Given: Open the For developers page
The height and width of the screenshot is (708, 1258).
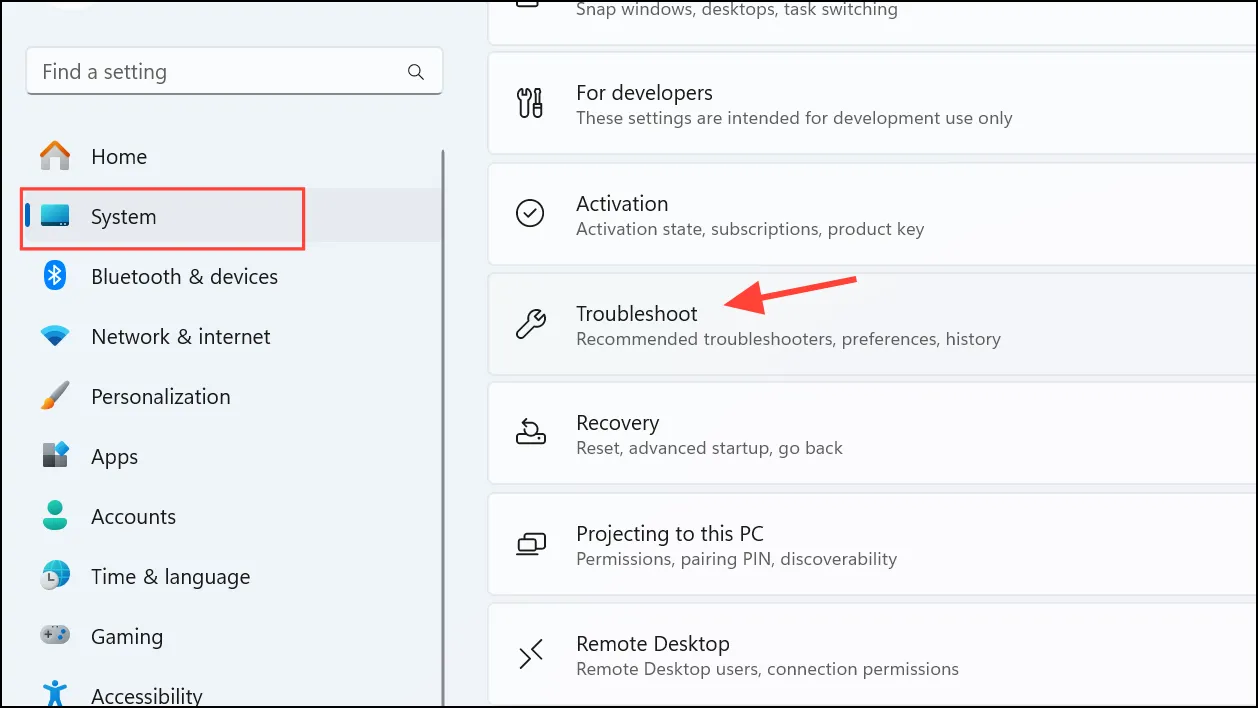Looking at the screenshot, I should [x=873, y=104].
